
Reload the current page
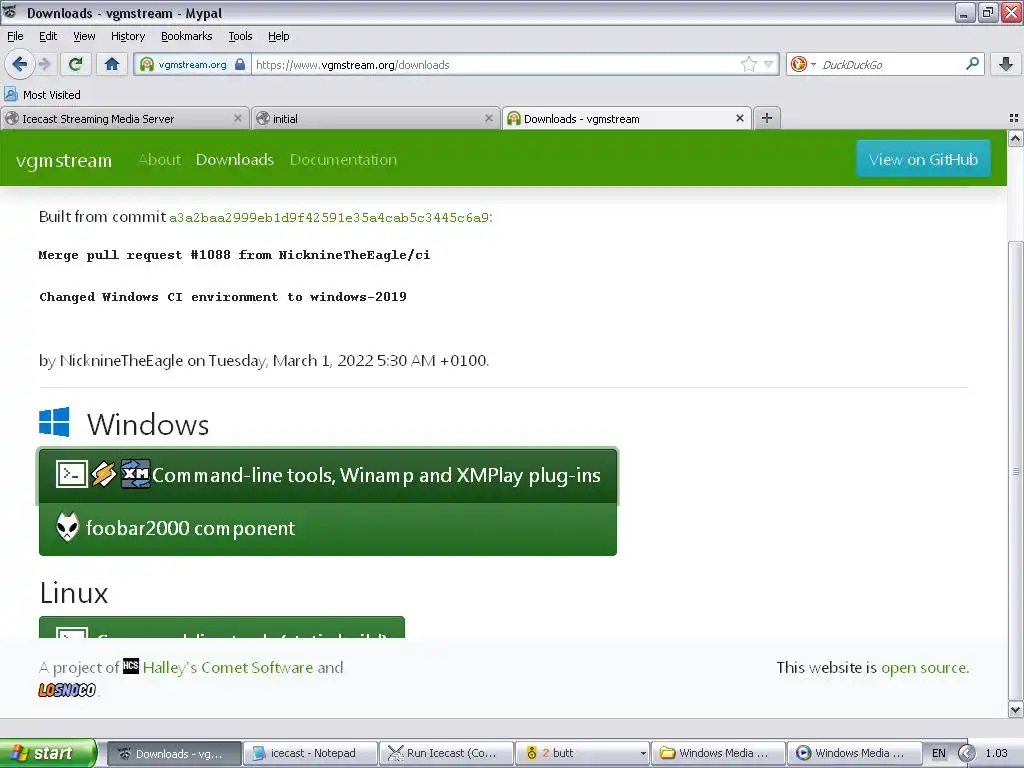click(75, 64)
